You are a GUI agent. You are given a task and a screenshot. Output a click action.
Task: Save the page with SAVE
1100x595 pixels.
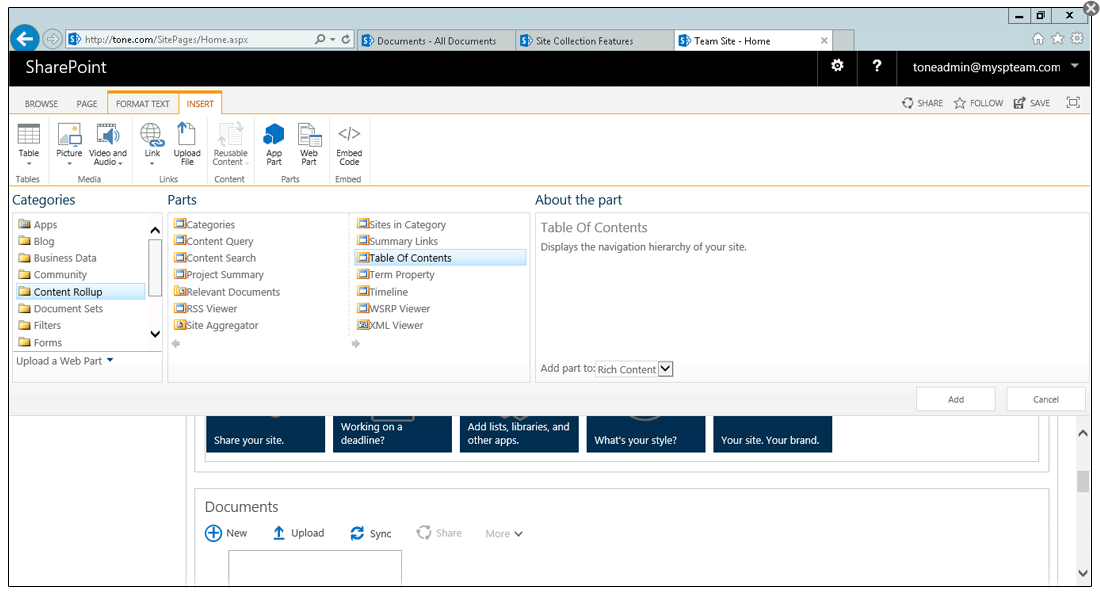coord(1032,103)
